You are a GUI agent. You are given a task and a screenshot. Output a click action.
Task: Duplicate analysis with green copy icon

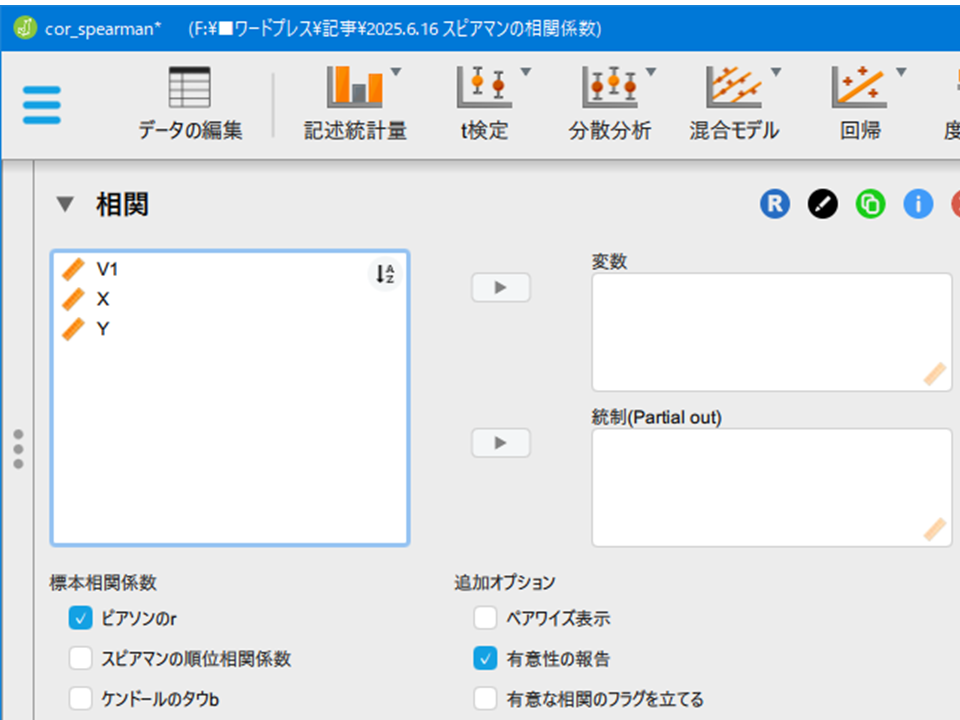(x=871, y=204)
